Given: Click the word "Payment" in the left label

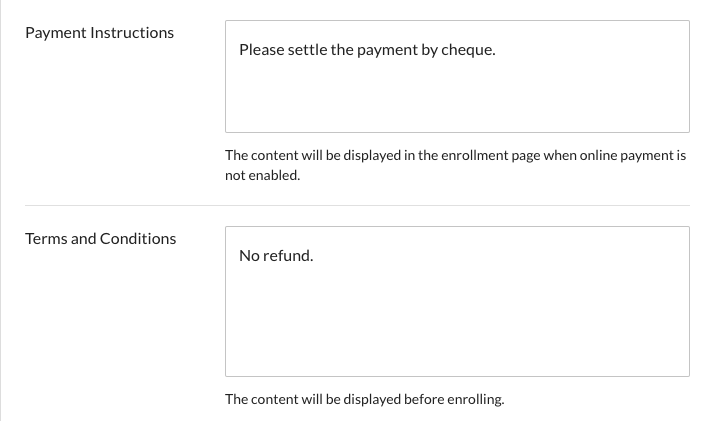Looking at the screenshot, I should (x=56, y=33).
